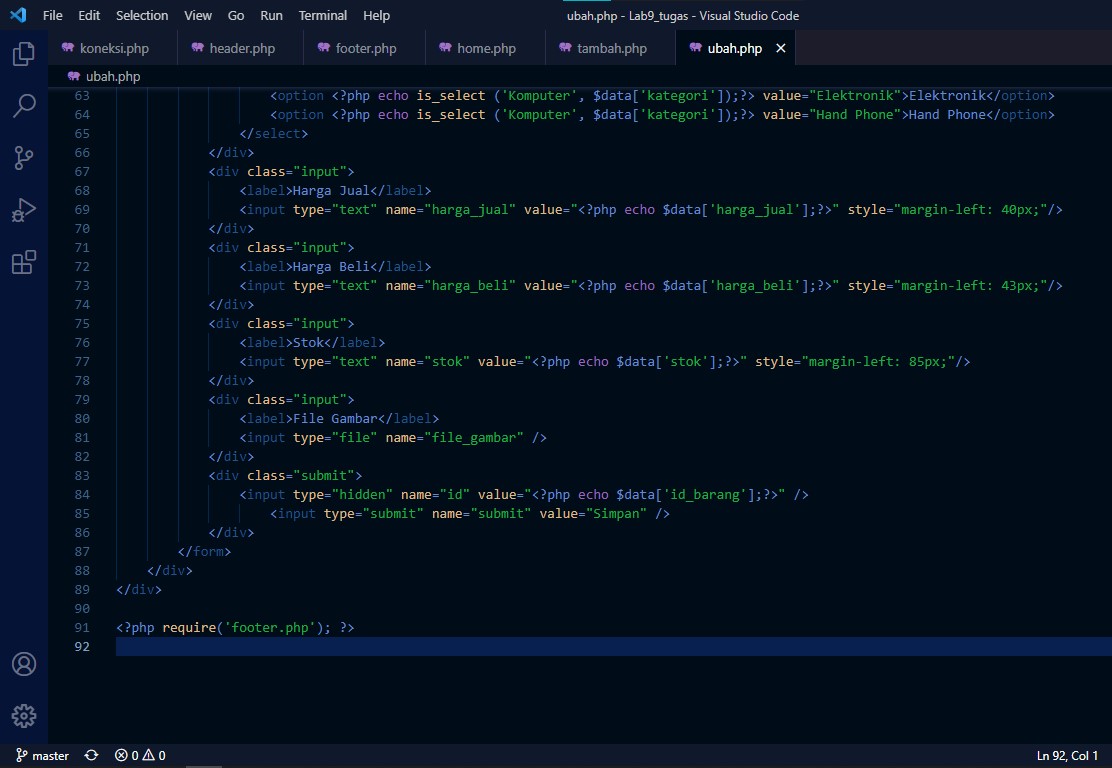Click the "Simpan" value on line 85
This screenshot has width=1112, height=768.
pos(616,513)
